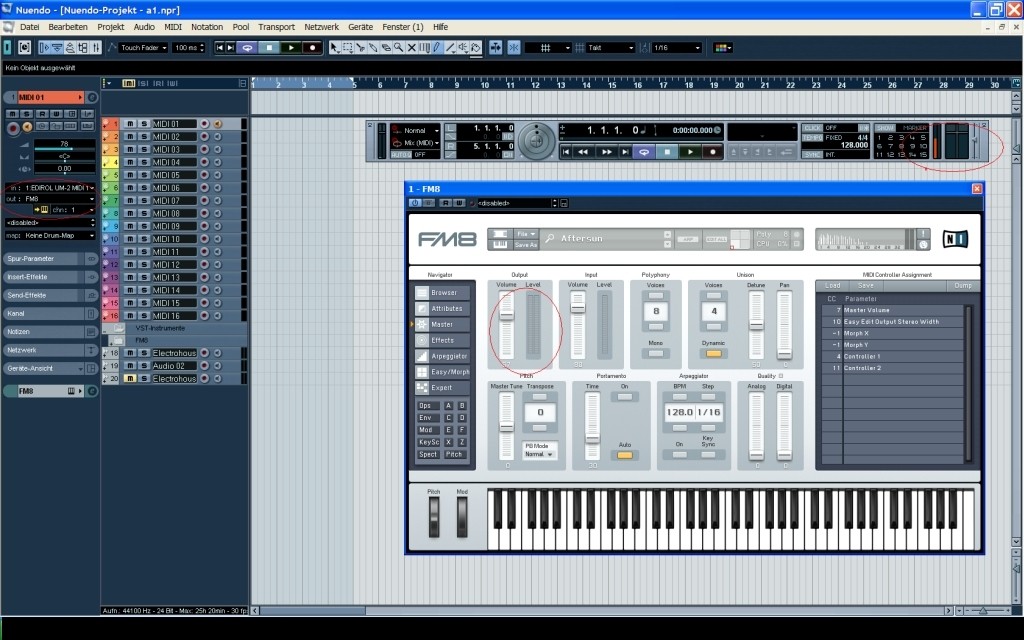This screenshot has width=1024, height=640.
Task: Click the stop button in the floating transport panel
Action: [x=667, y=152]
